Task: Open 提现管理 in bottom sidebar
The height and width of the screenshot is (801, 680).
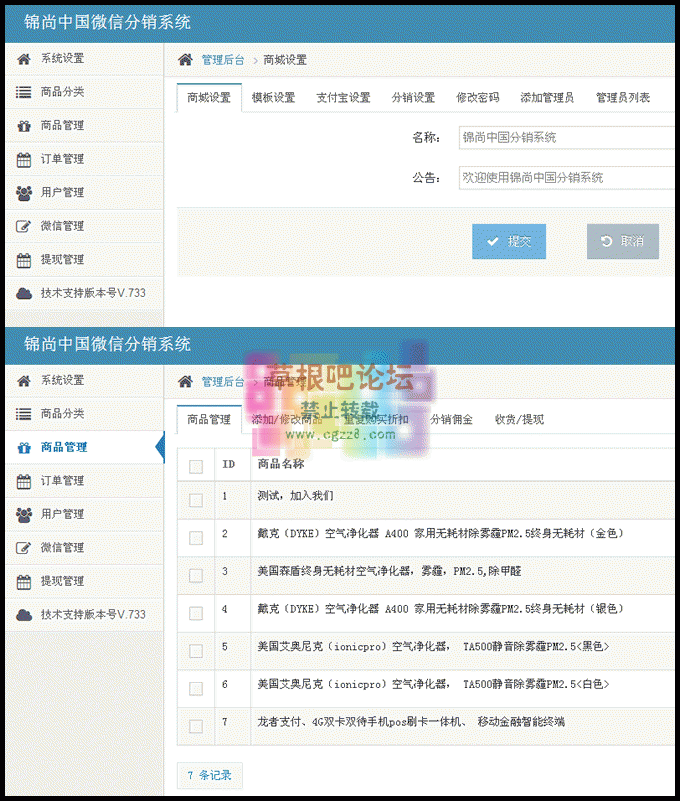Action: tap(84, 581)
